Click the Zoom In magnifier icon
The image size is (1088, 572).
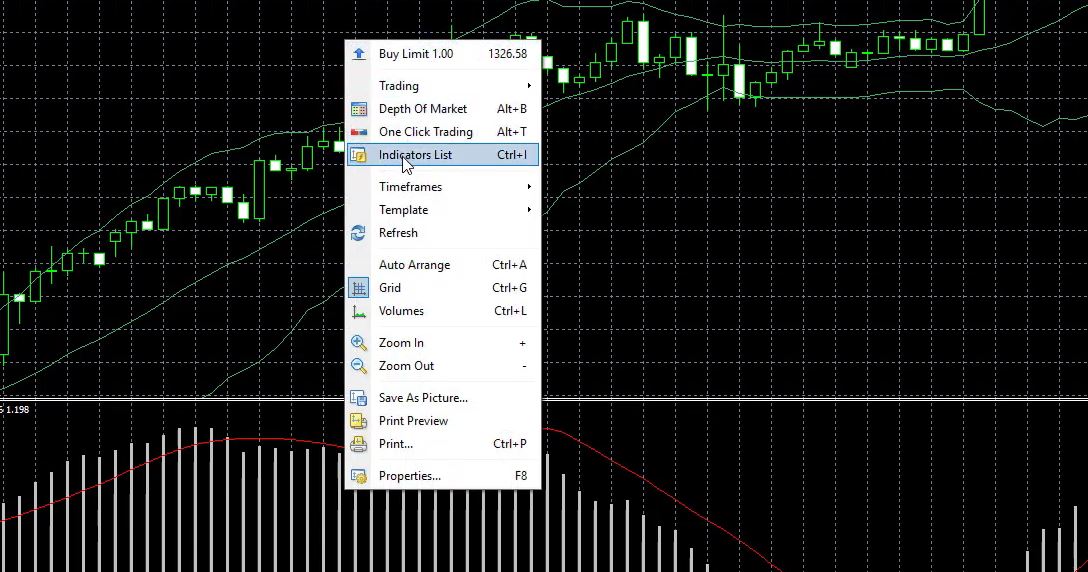coord(359,343)
